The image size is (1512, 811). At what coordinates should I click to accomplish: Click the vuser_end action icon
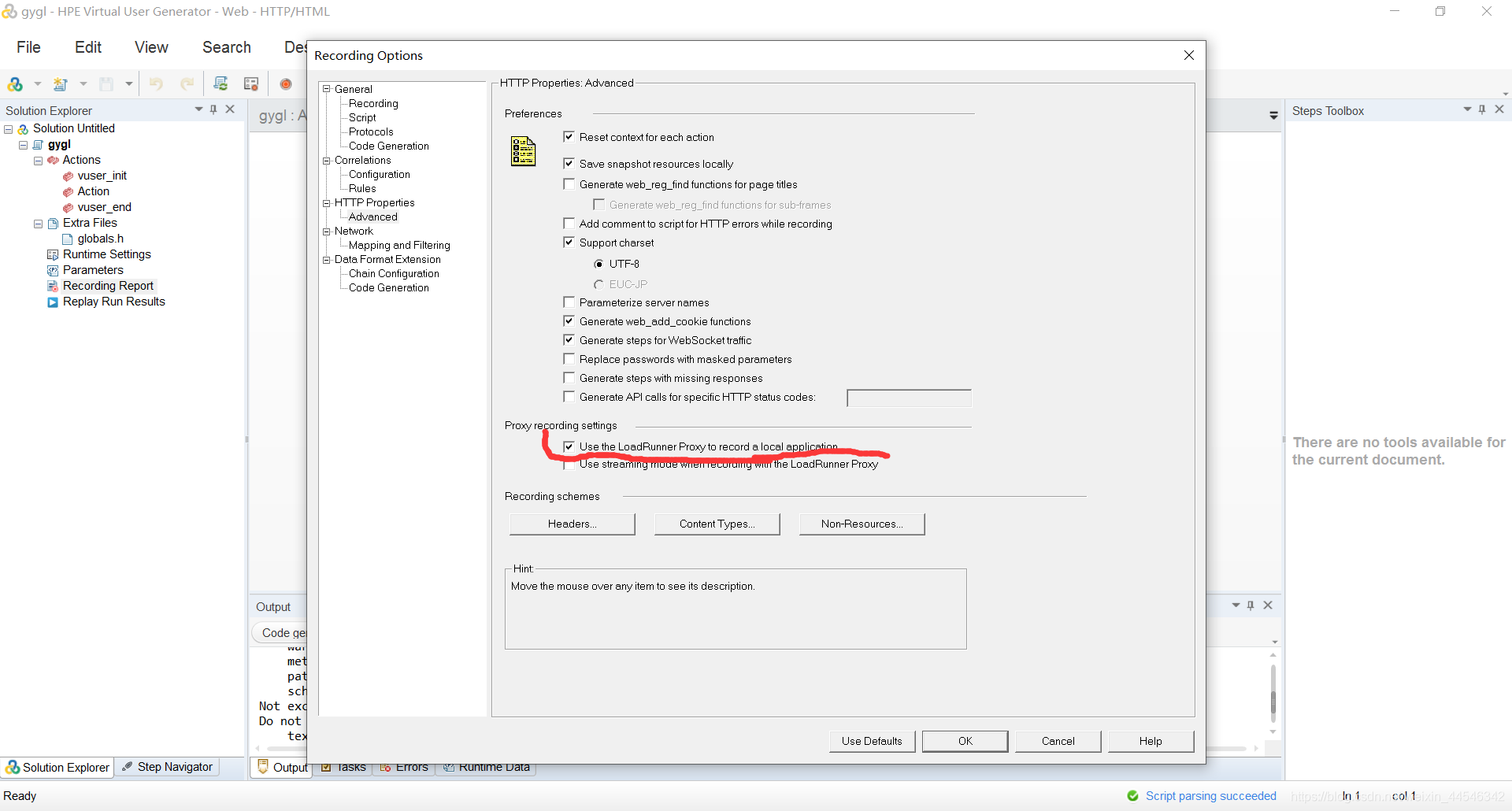pyautogui.click(x=68, y=208)
